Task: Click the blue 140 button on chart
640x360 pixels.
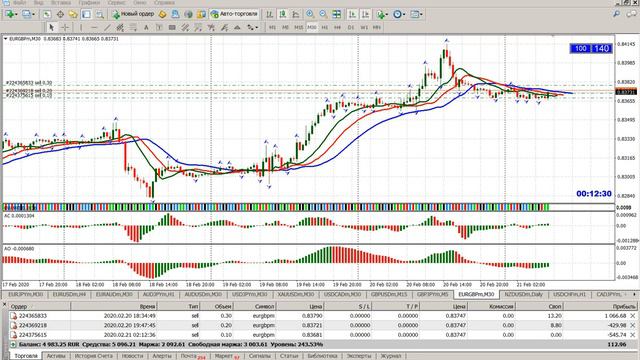Action: (x=602, y=49)
